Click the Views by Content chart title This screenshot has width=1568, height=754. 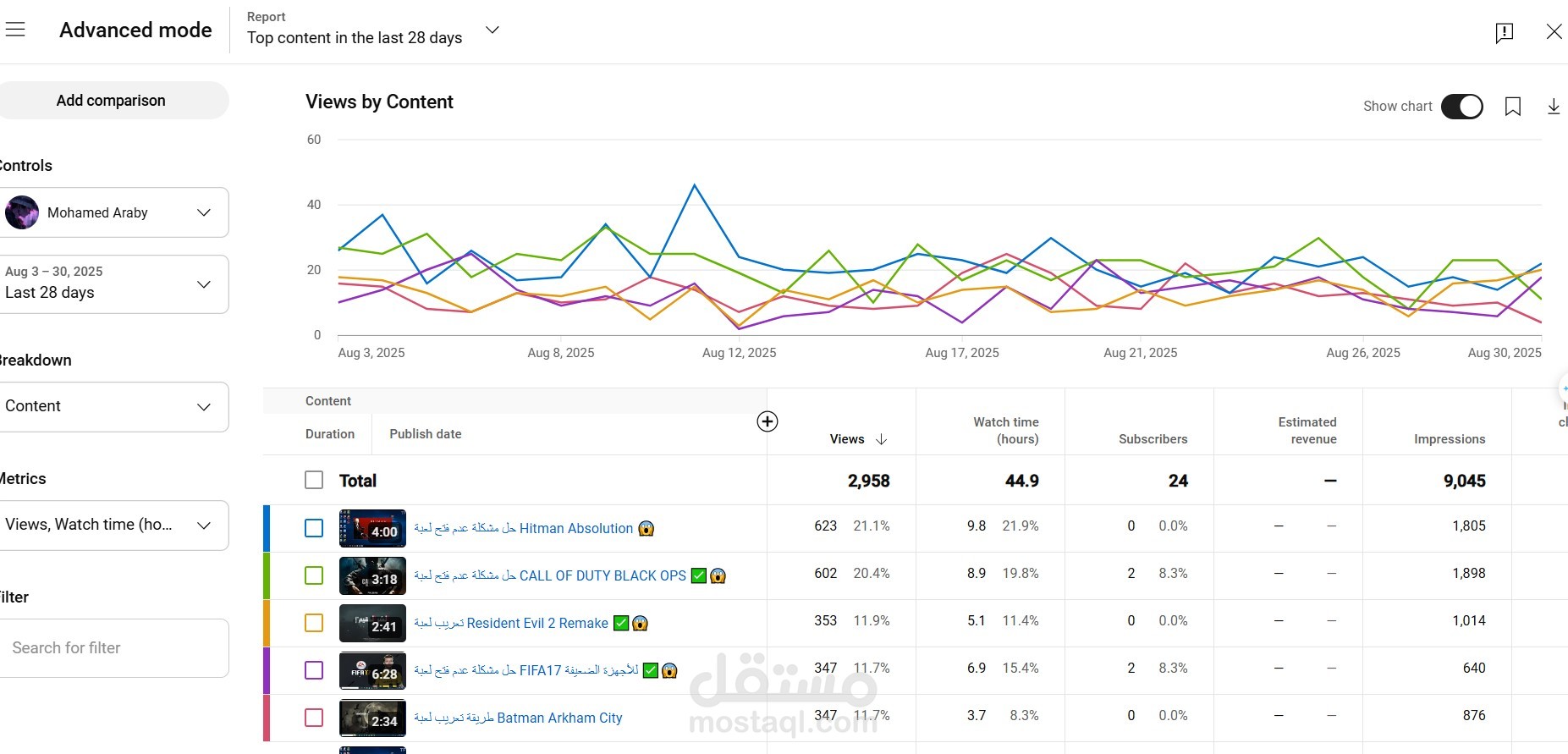coord(379,102)
